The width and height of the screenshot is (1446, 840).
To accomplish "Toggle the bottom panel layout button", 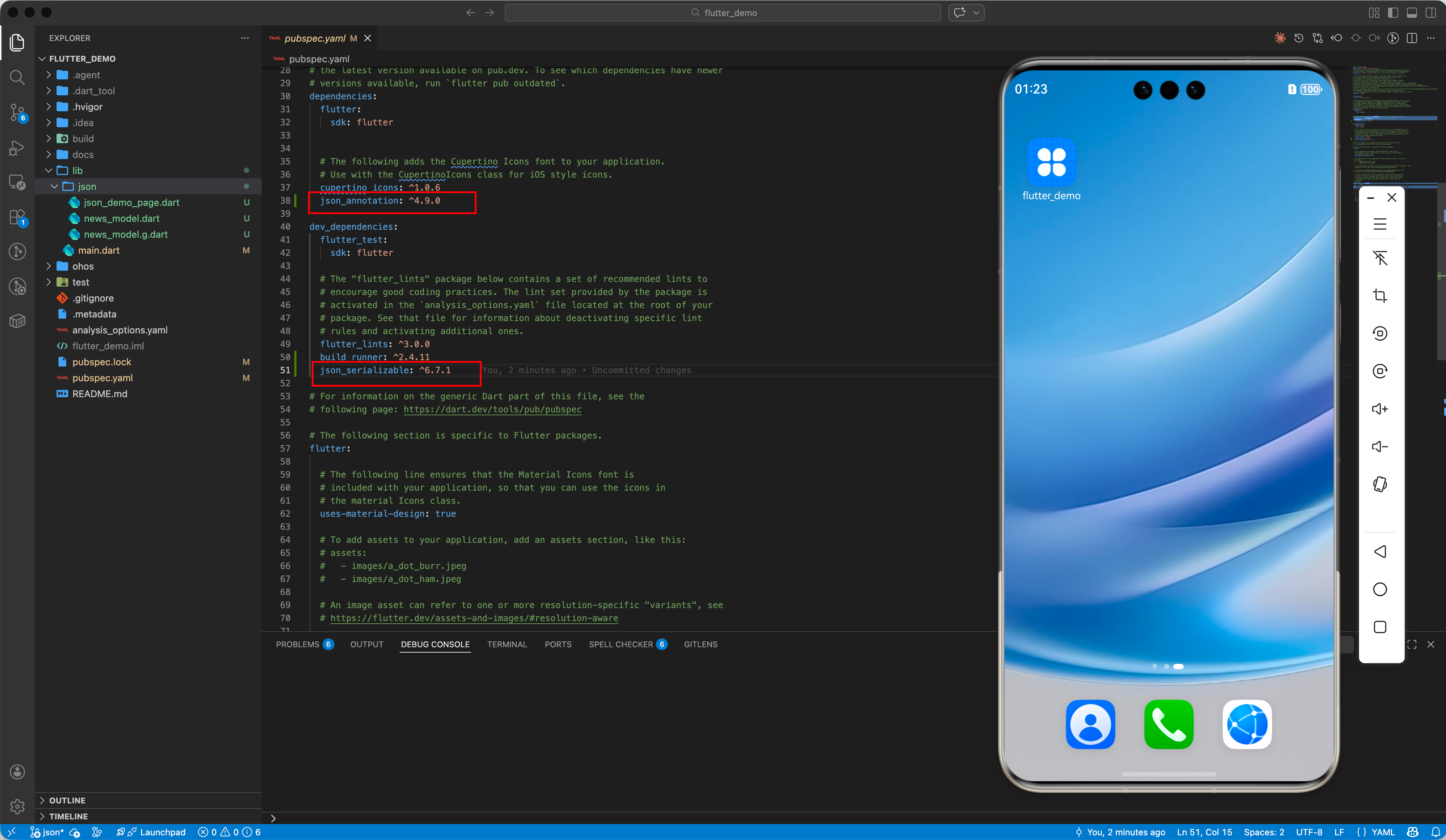I will 1412,13.
